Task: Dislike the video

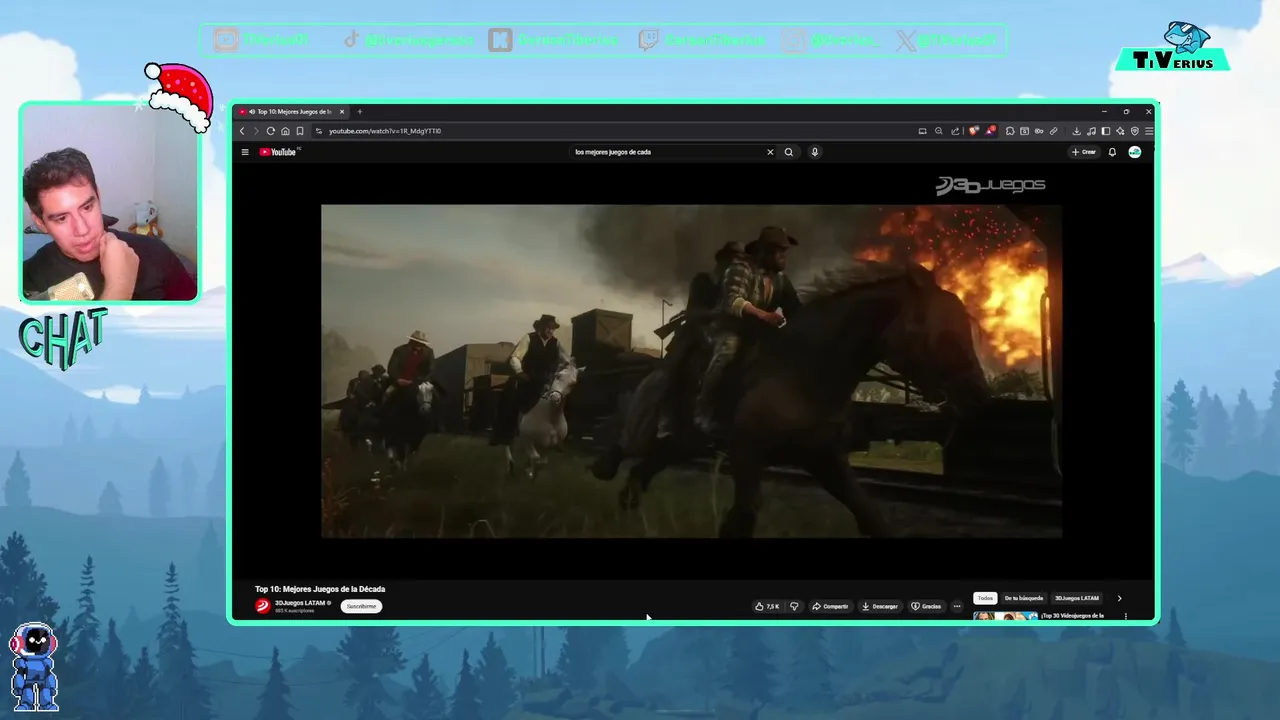Action: [x=794, y=606]
